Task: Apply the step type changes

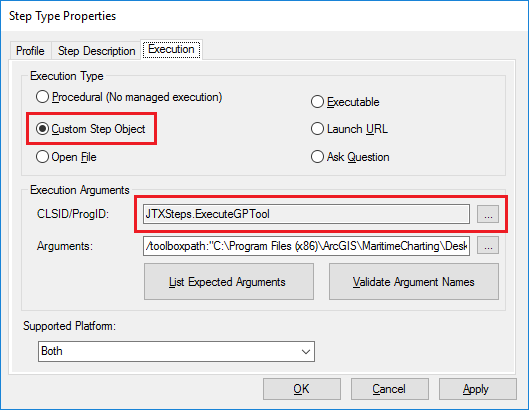Action: (477, 389)
